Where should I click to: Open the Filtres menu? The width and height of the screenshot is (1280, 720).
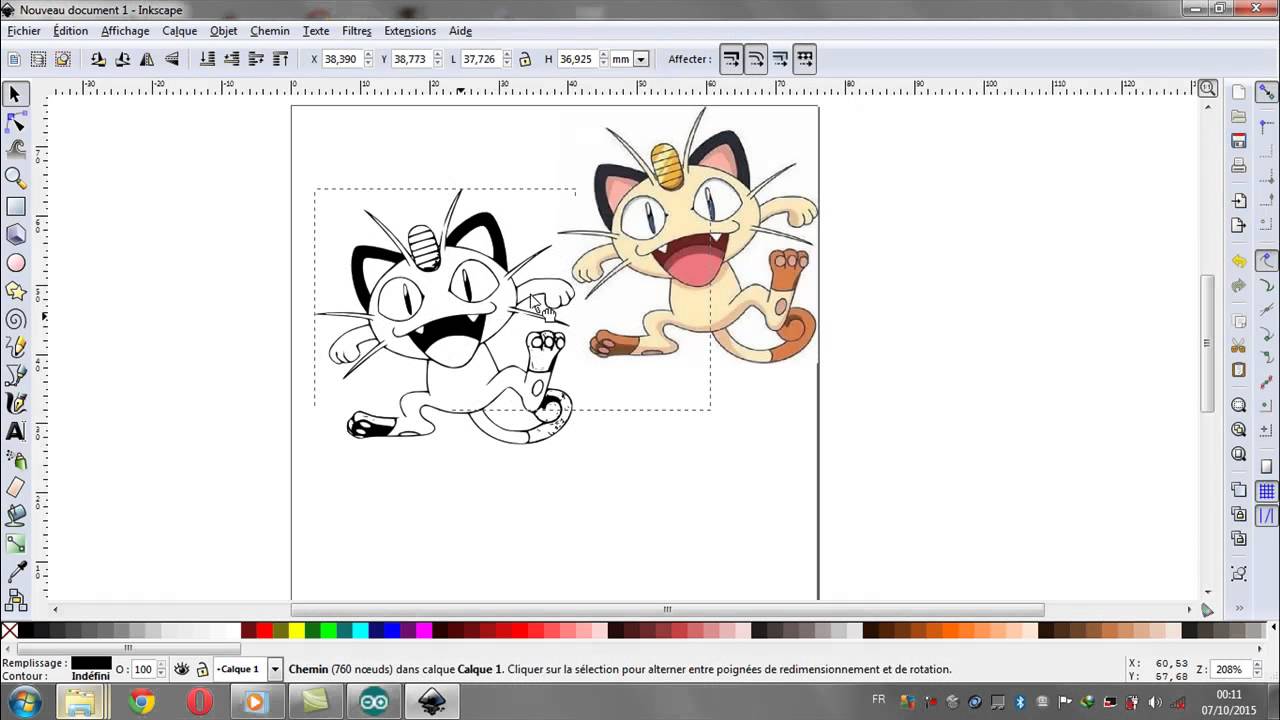coord(357,31)
